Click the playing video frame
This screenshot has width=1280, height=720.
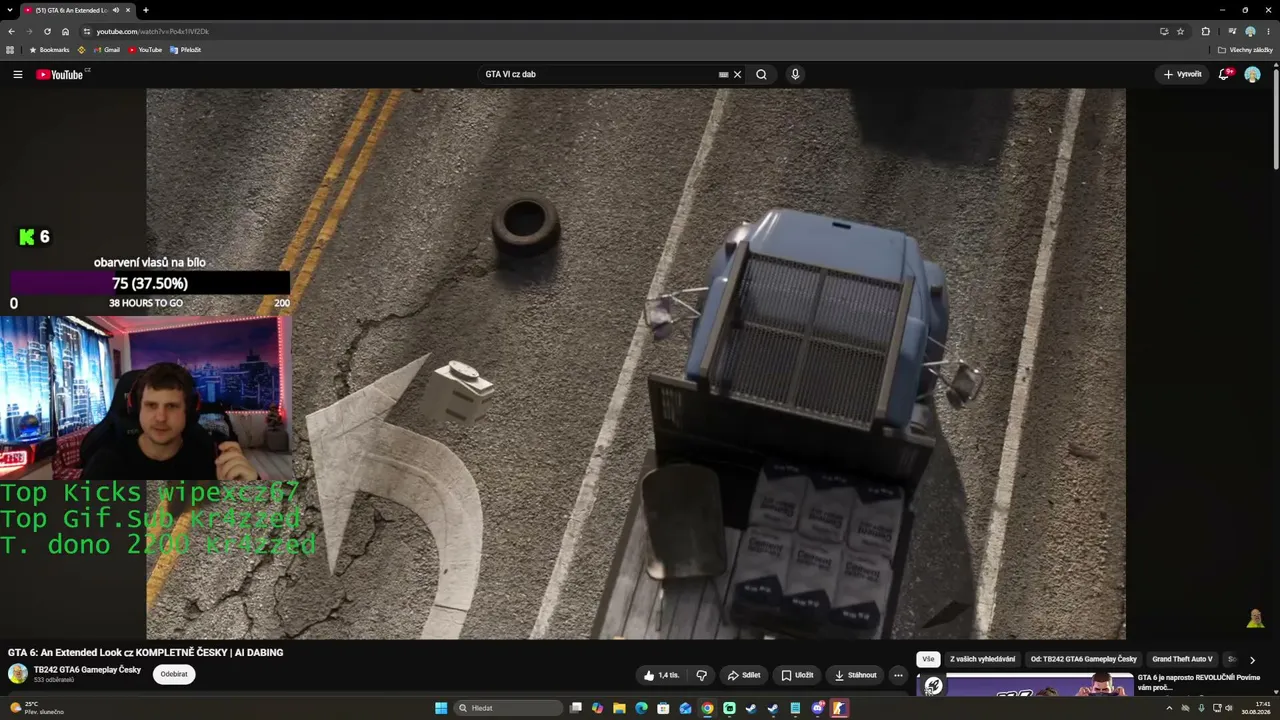pos(636,364)
